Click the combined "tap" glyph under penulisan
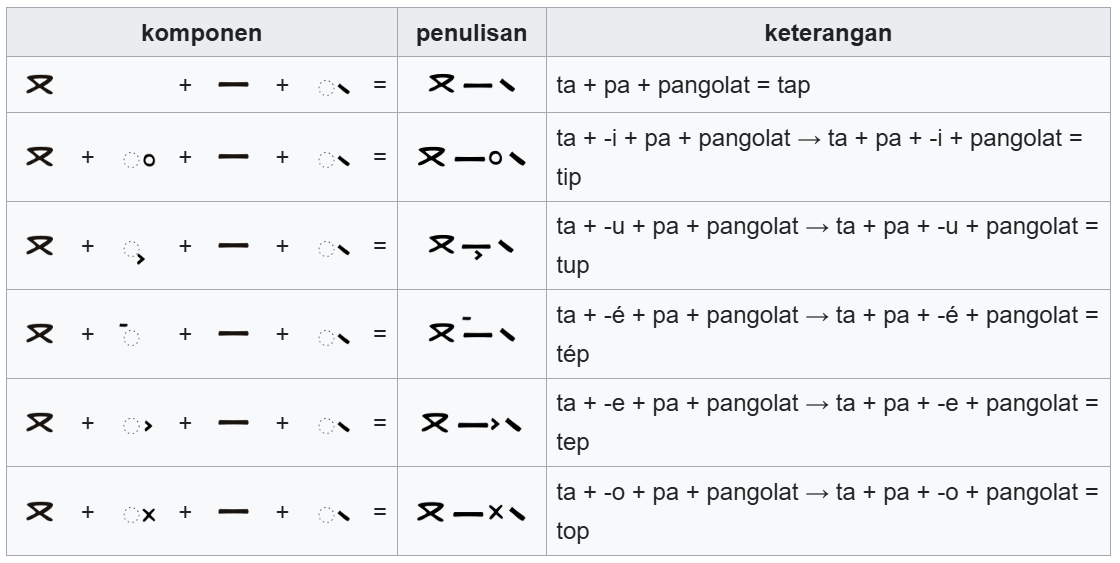 click(472, 85)
